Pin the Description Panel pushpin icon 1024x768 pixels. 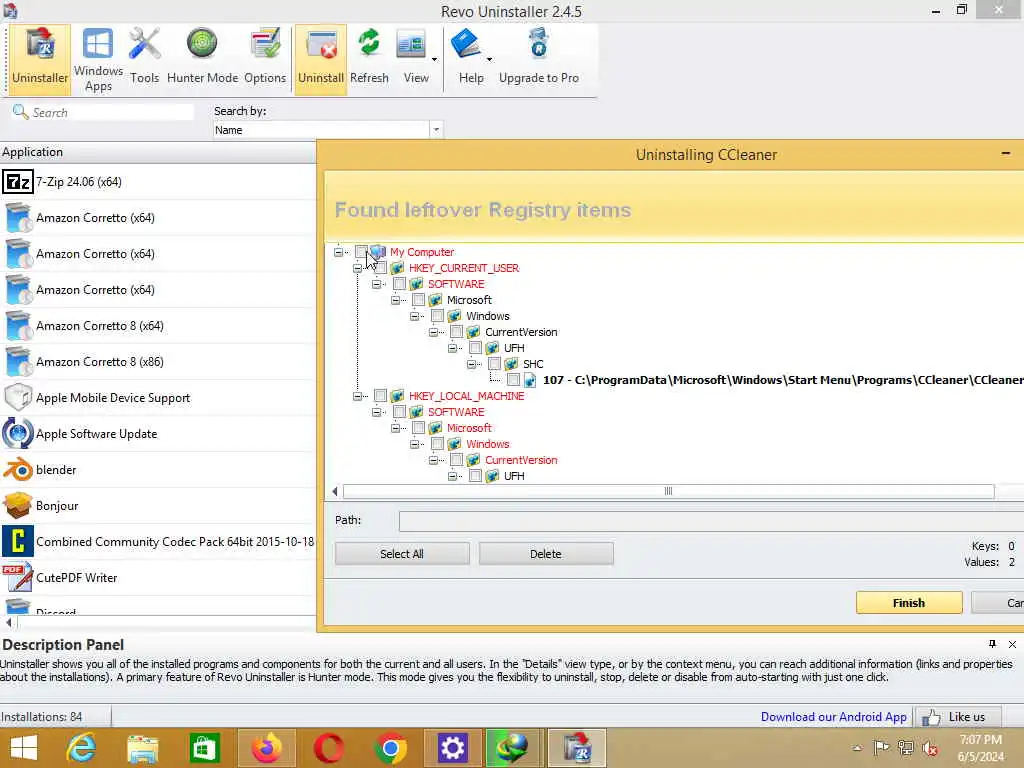click(x=992, y=644)
